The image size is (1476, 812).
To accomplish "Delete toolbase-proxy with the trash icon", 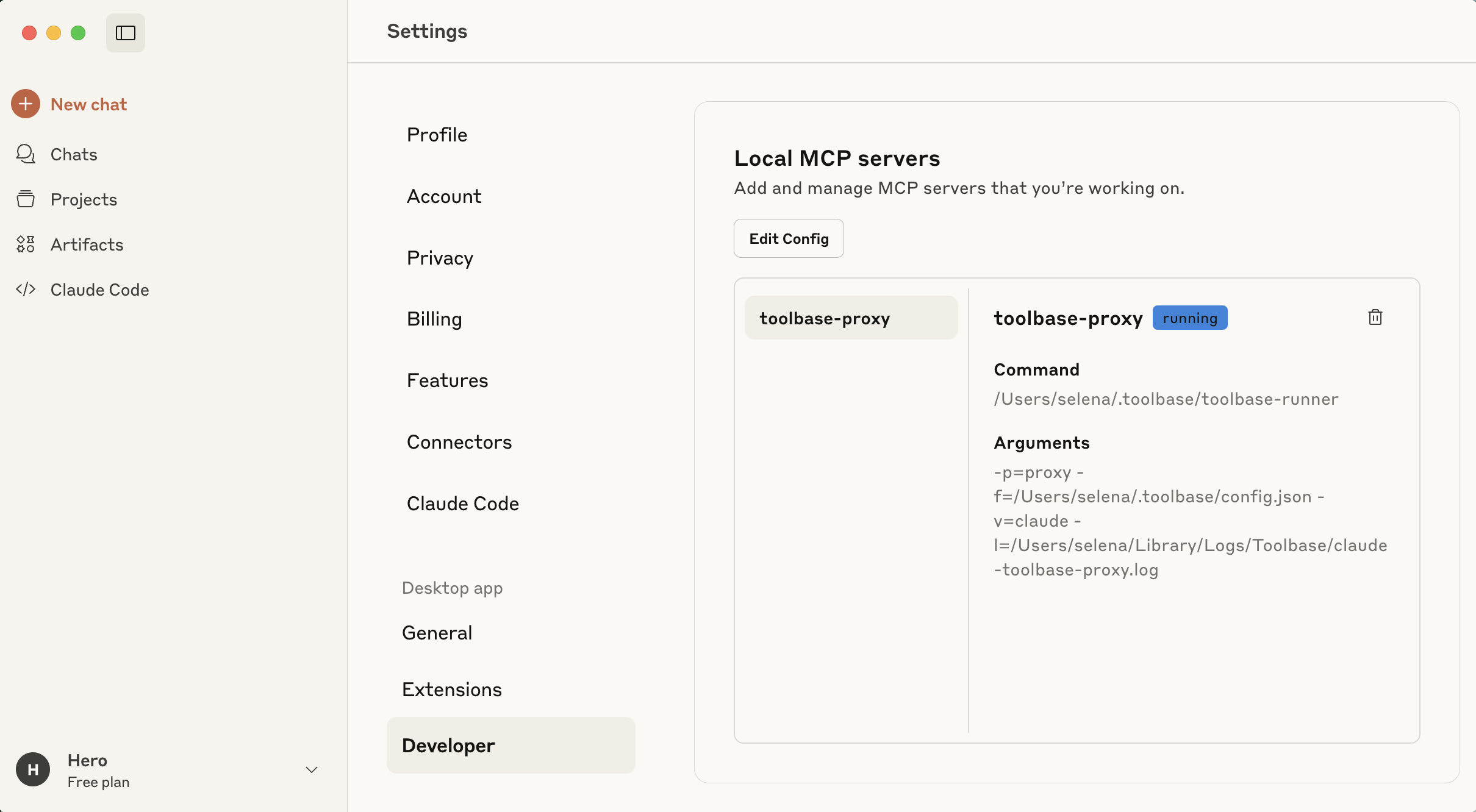I will [1375, 318].
